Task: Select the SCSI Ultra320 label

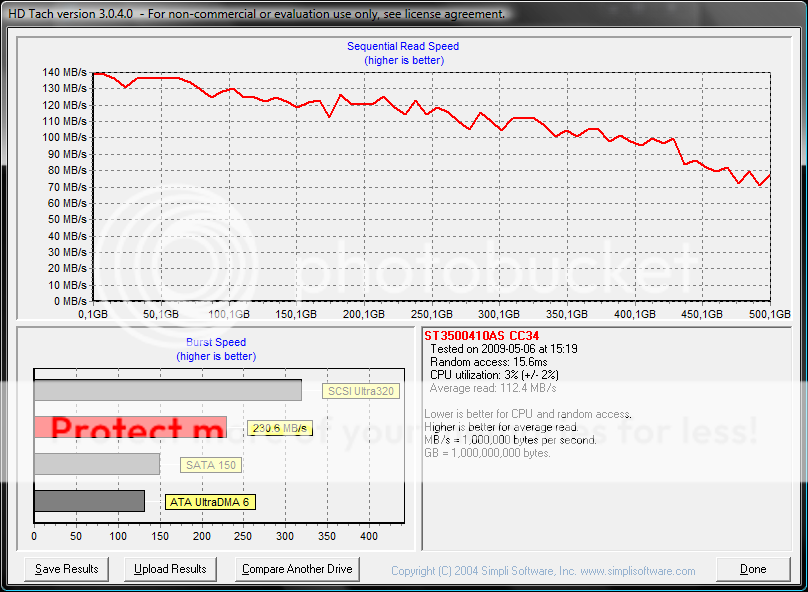Action: point(361,391)
